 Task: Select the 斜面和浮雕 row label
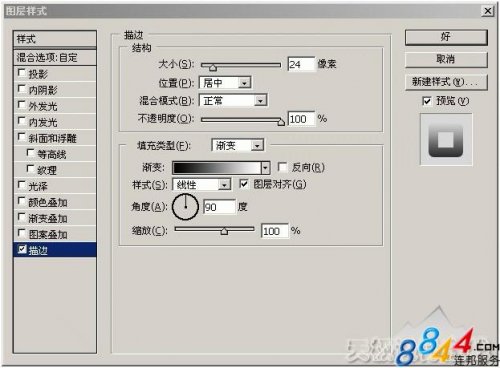(x=53, y=138)
